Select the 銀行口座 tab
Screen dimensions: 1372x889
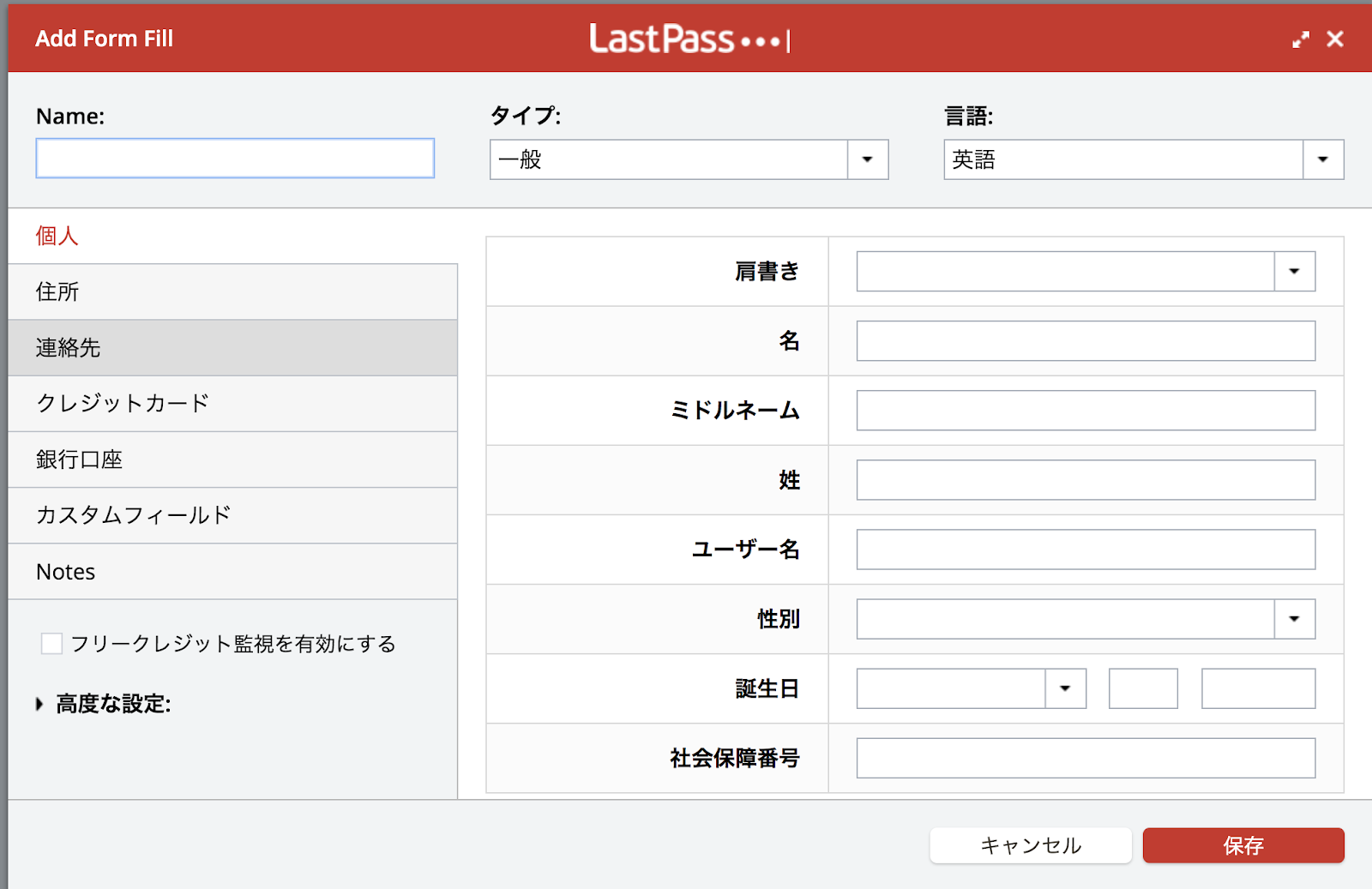tap(232, 460)
